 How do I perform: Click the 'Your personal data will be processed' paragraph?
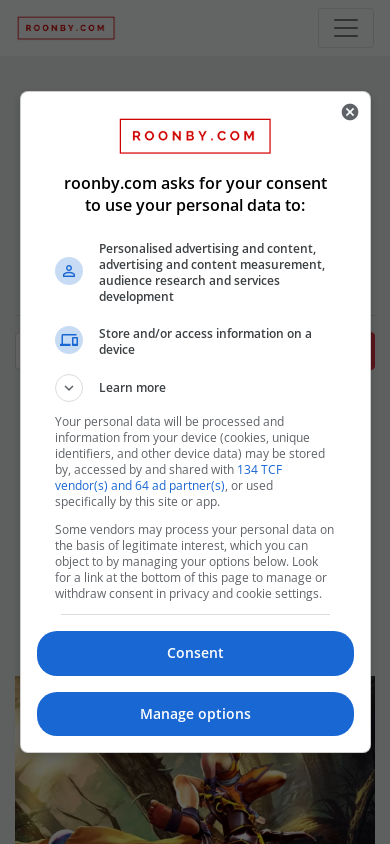(190, 461)
